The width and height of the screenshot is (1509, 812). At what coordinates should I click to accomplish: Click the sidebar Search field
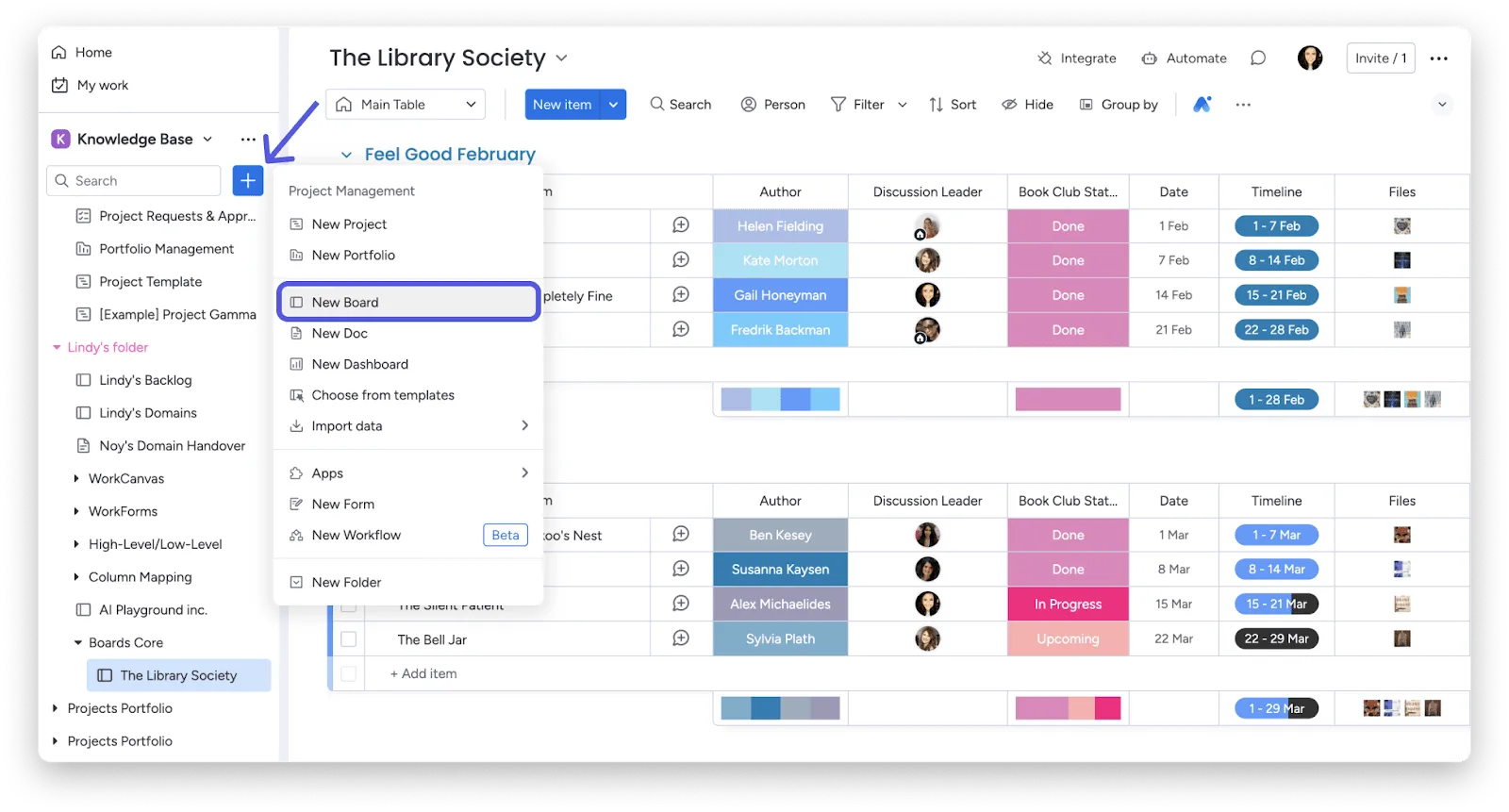coord(134,180)
